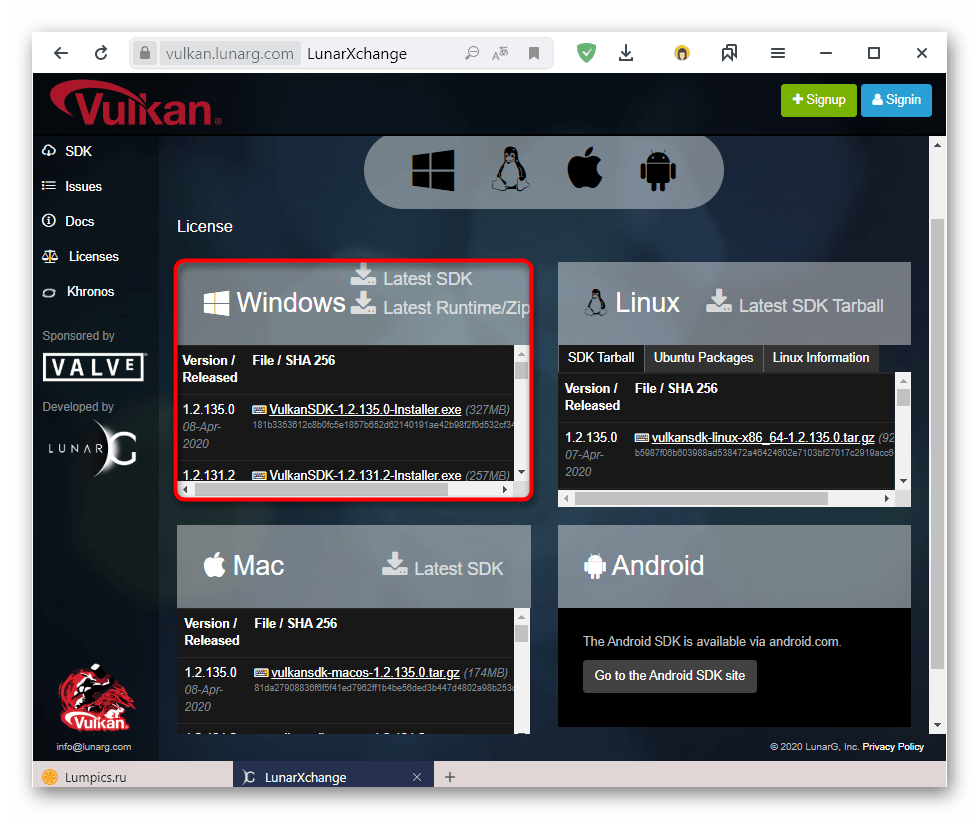Click the info@lunarg.com email link
This screenshot has height=819, width=979.
tap(94, 747)
